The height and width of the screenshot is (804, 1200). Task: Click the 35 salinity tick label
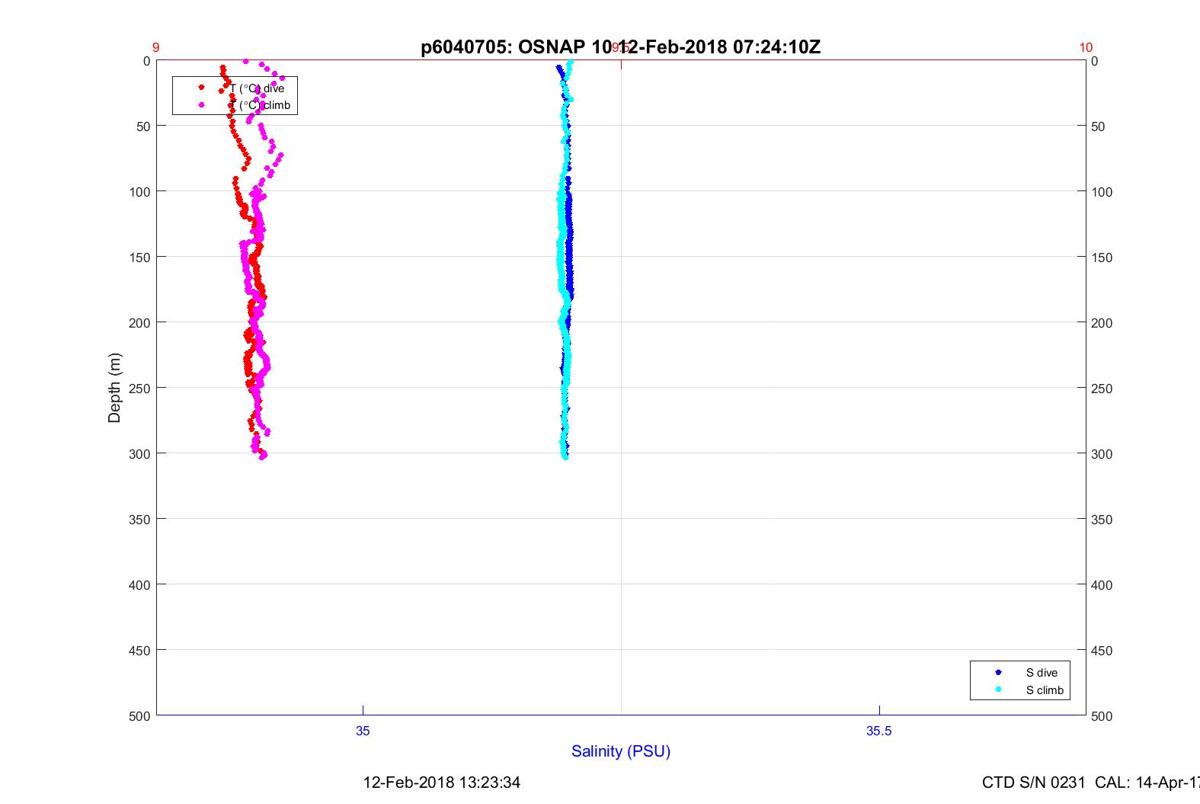363,731
